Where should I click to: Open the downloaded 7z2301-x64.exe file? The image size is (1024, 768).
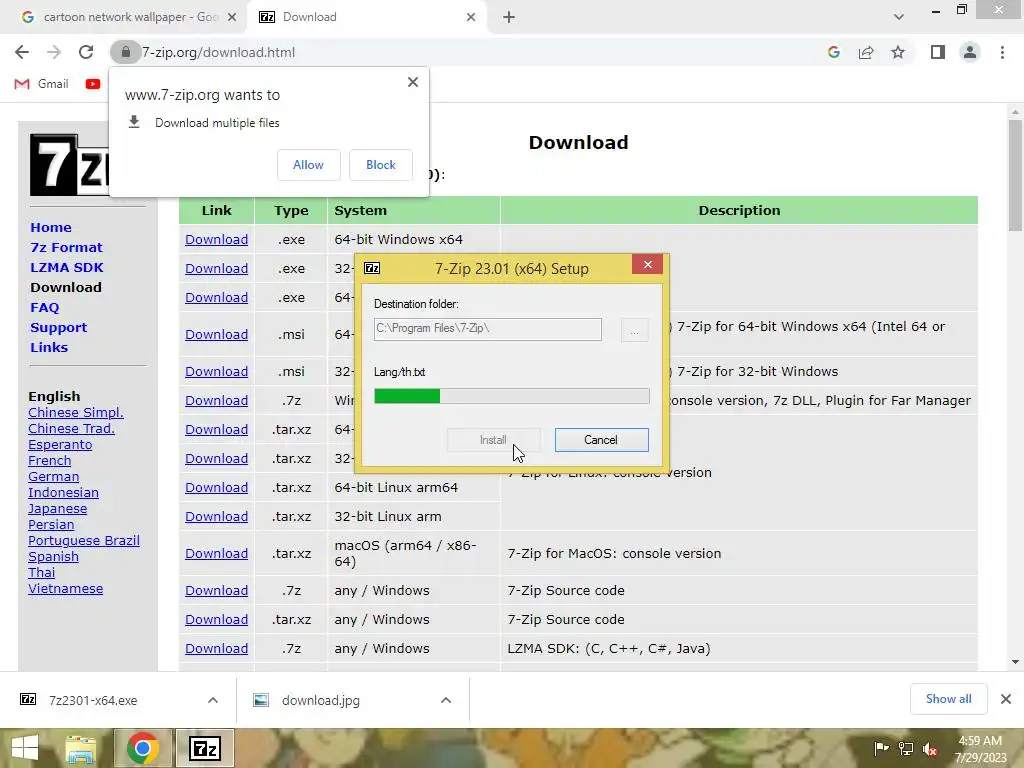click(93, 700)
